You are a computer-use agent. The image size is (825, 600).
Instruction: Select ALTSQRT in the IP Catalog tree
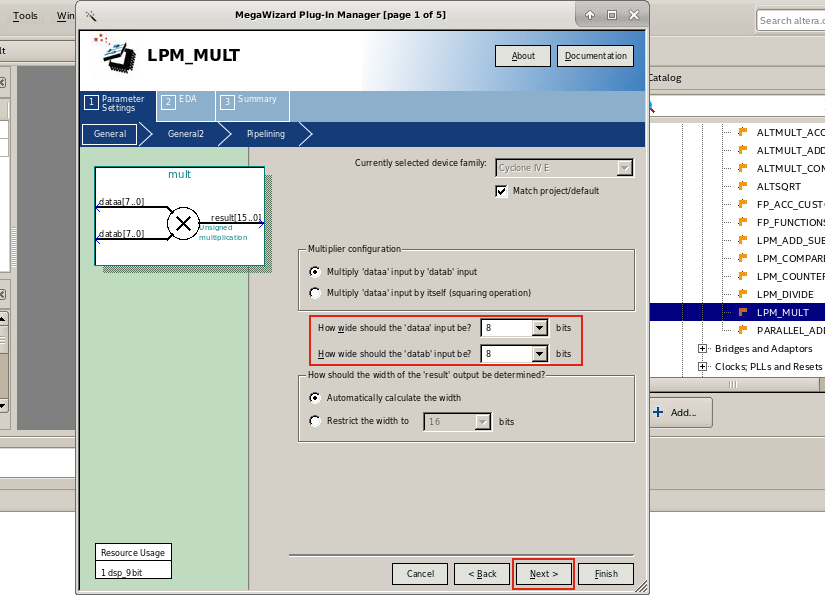point(779,186)
